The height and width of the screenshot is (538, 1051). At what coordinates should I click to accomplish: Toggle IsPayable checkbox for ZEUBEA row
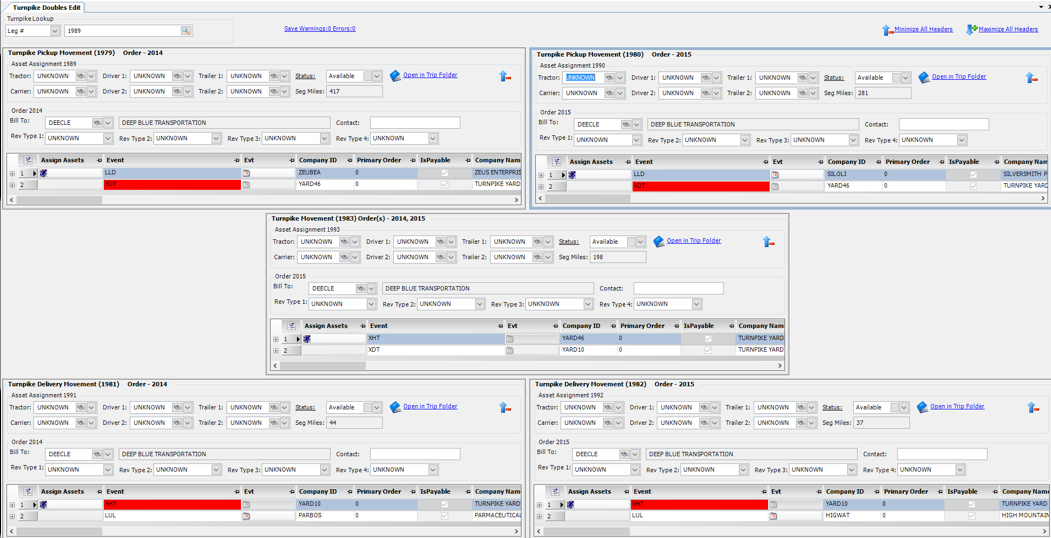click(x=445, y=173)
